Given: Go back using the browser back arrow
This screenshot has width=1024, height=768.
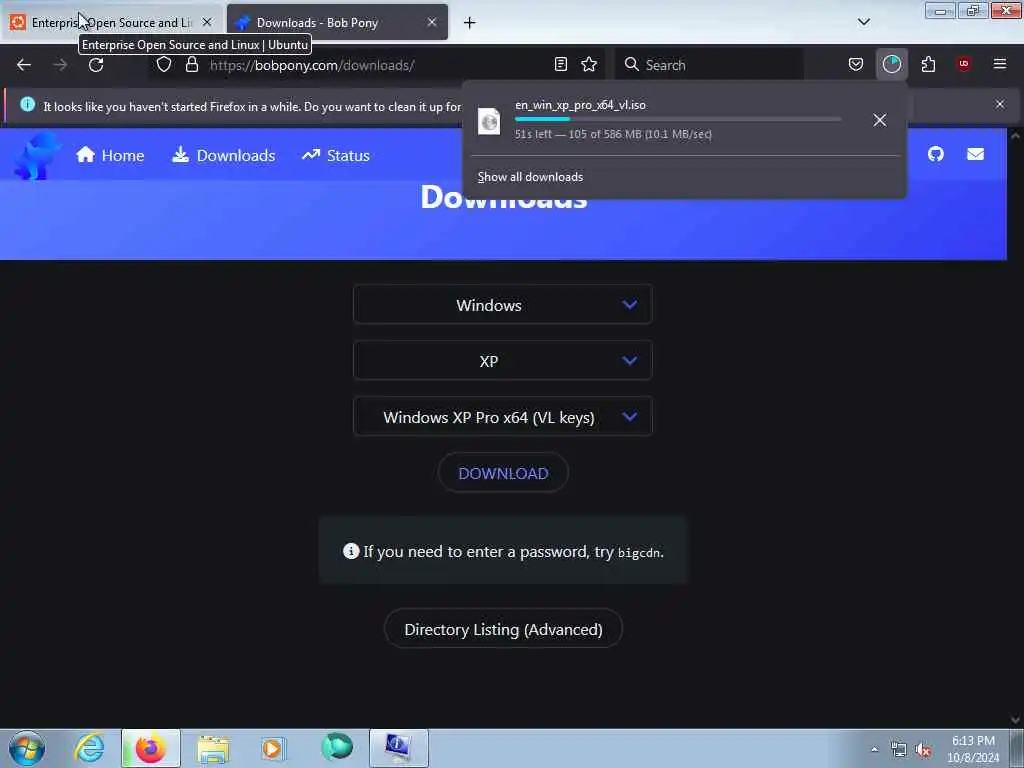Looking at the screenshot, I should tap(24, 65).
